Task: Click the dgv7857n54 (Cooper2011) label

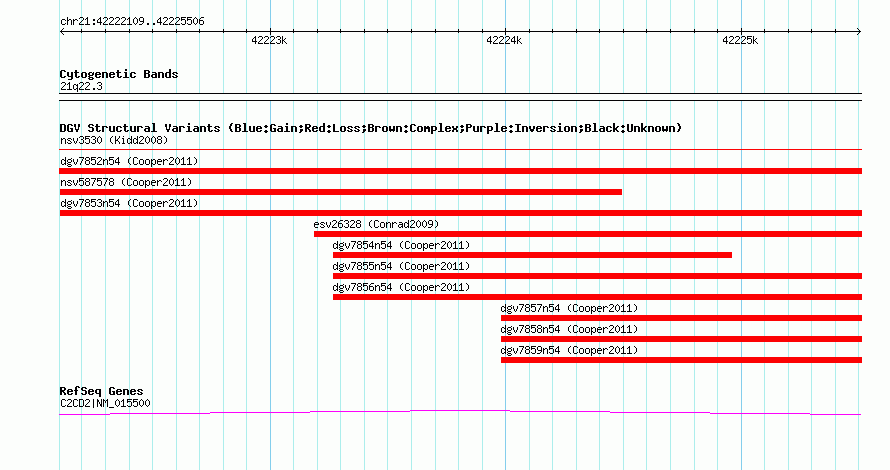Action: [569, 308]
